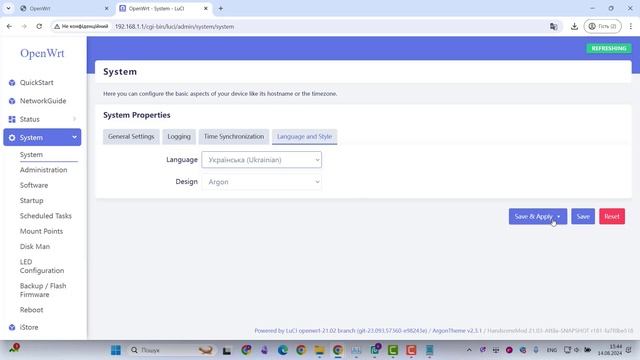Reload the current page
The image size is (640, 360).
pyautogui.click(x=39, y=26)
